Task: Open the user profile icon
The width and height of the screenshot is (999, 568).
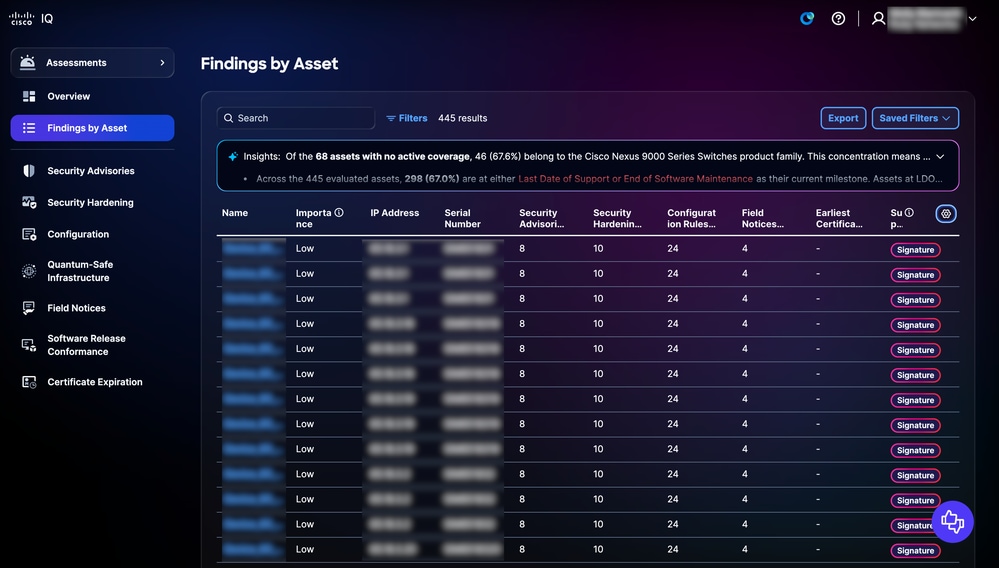Action: pyautogui.click(x=879, y=18)
